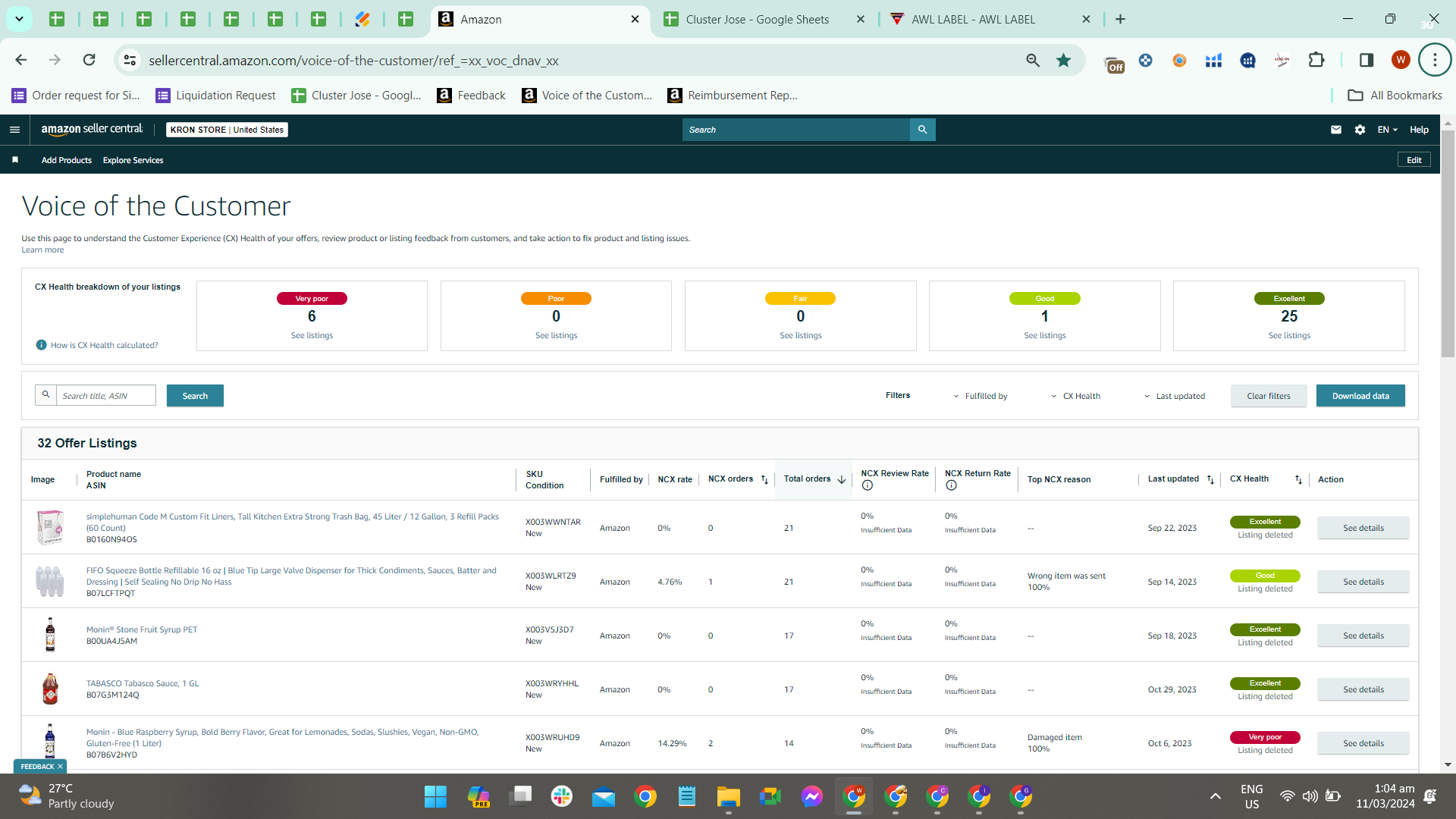Viewport: 1456px width, 819px height.
Task: Click the Help link in header
Action: [1419, 130]
